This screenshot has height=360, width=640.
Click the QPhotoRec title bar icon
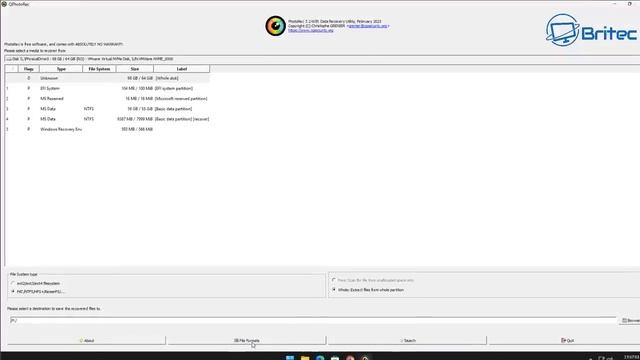[4, 4]
